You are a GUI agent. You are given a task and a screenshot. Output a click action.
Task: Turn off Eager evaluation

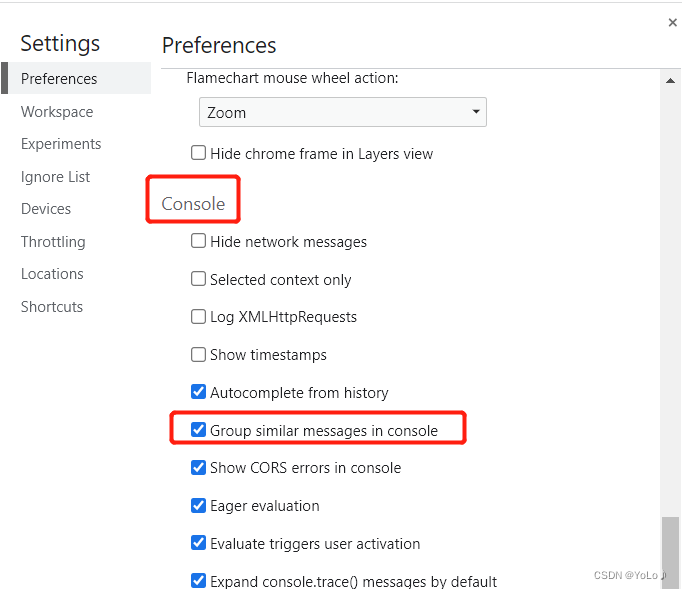199,505
